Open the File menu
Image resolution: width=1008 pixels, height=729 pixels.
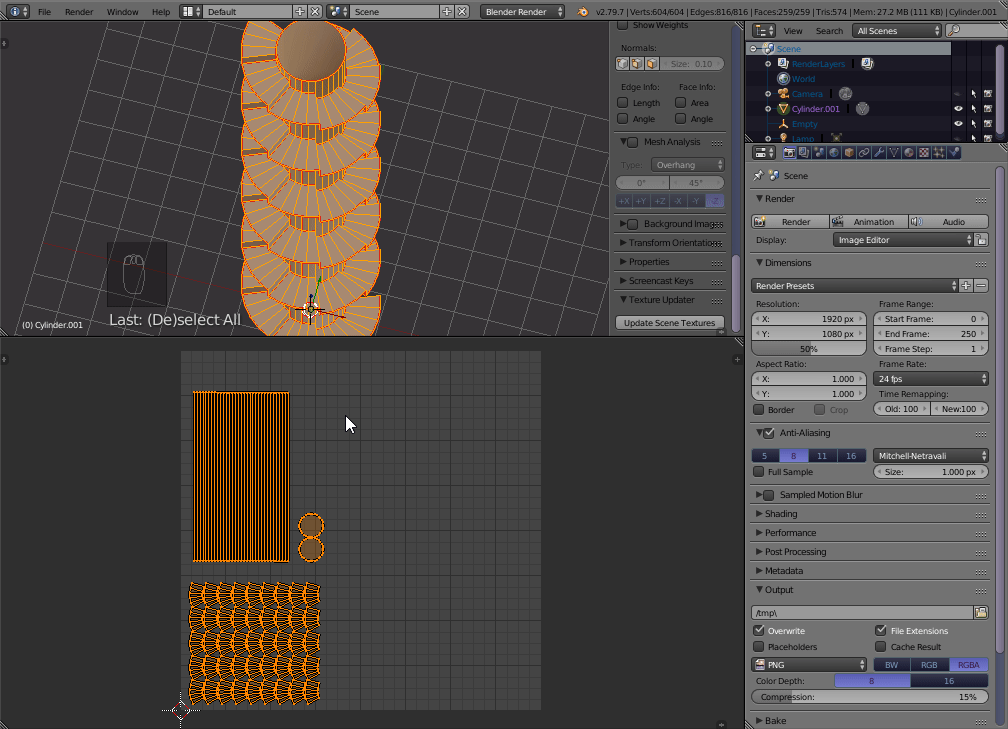click(44, 12)
